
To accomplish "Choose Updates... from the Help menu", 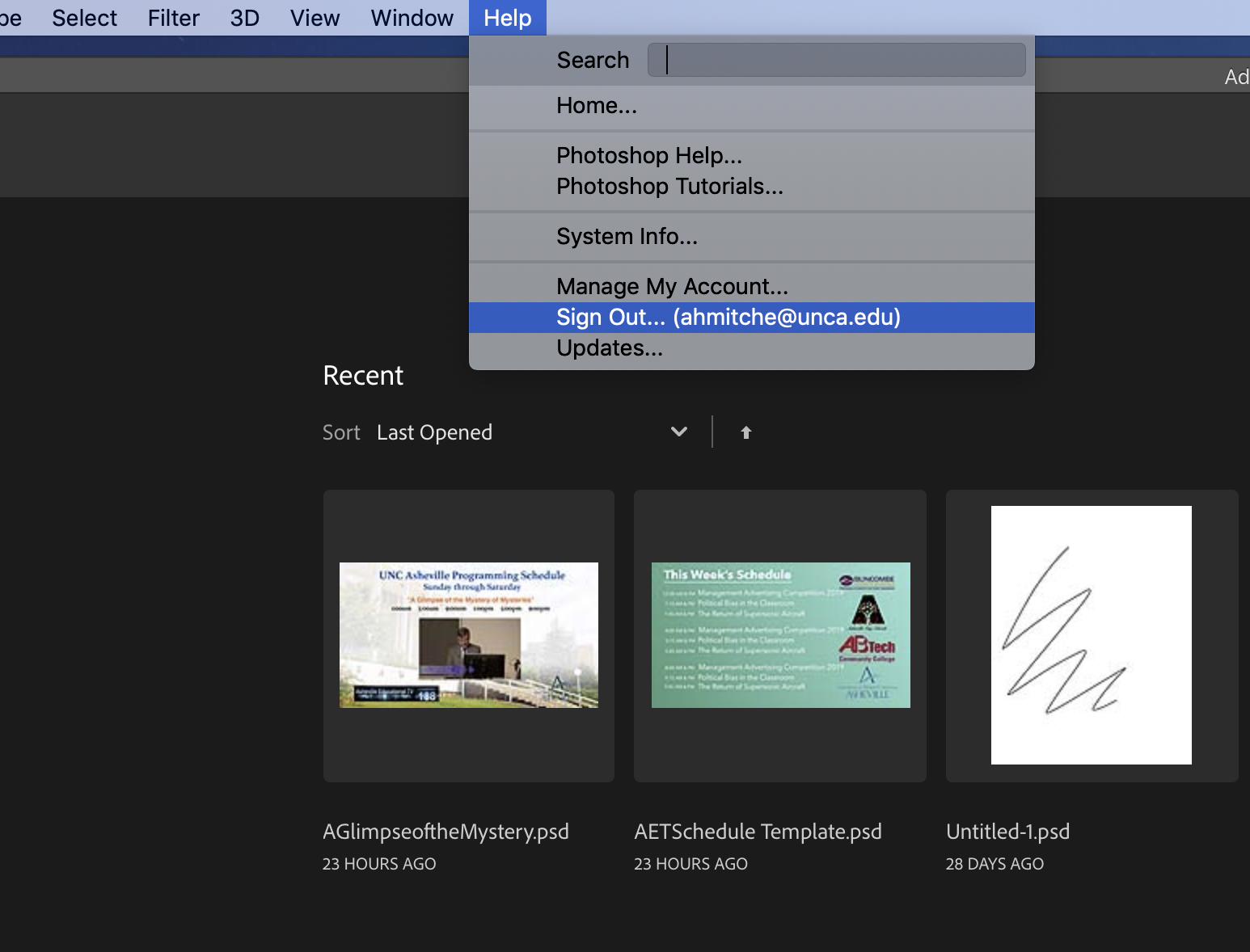I will click(610, 348).
